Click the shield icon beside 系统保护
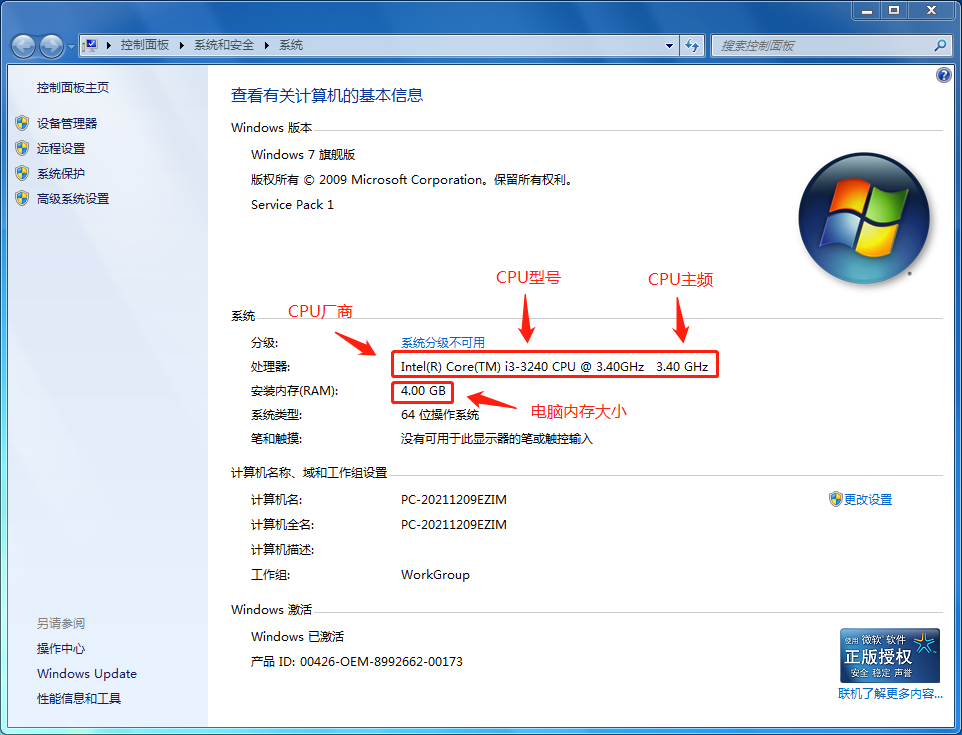The height and width of the screenshot is (735, 962). [22, 170]
